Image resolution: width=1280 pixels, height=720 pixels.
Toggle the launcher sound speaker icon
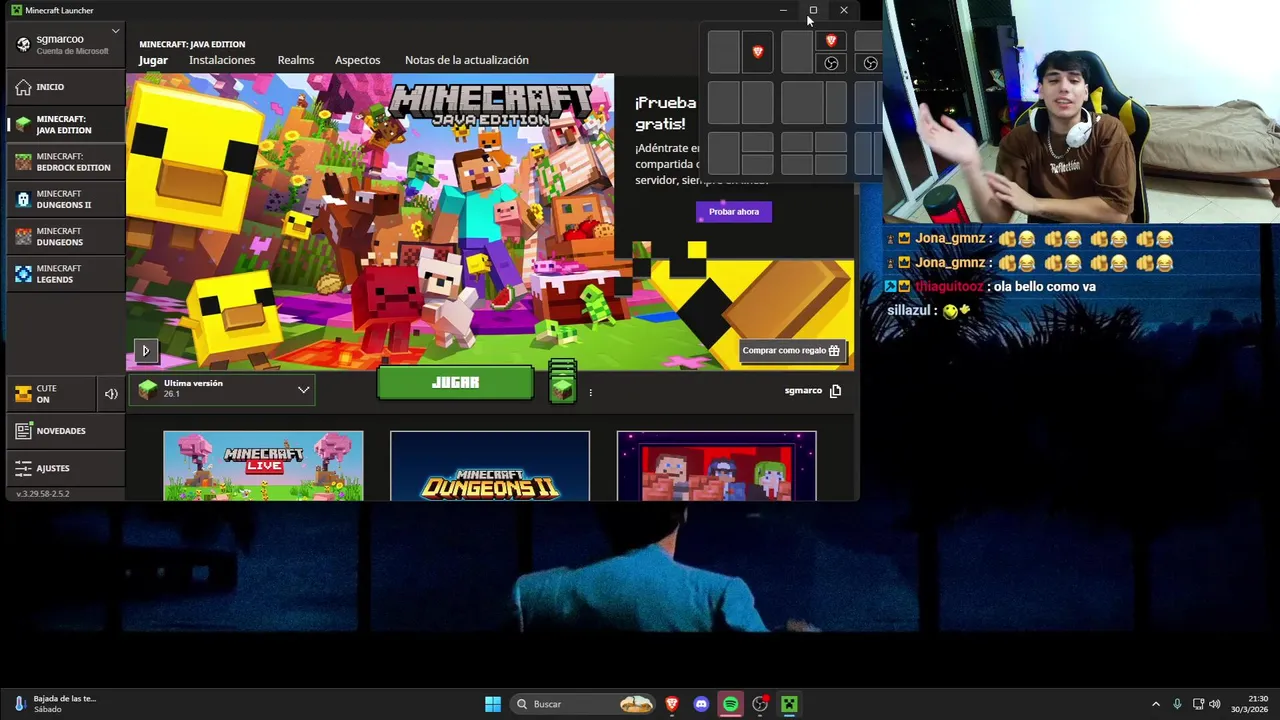coord(111,394)
